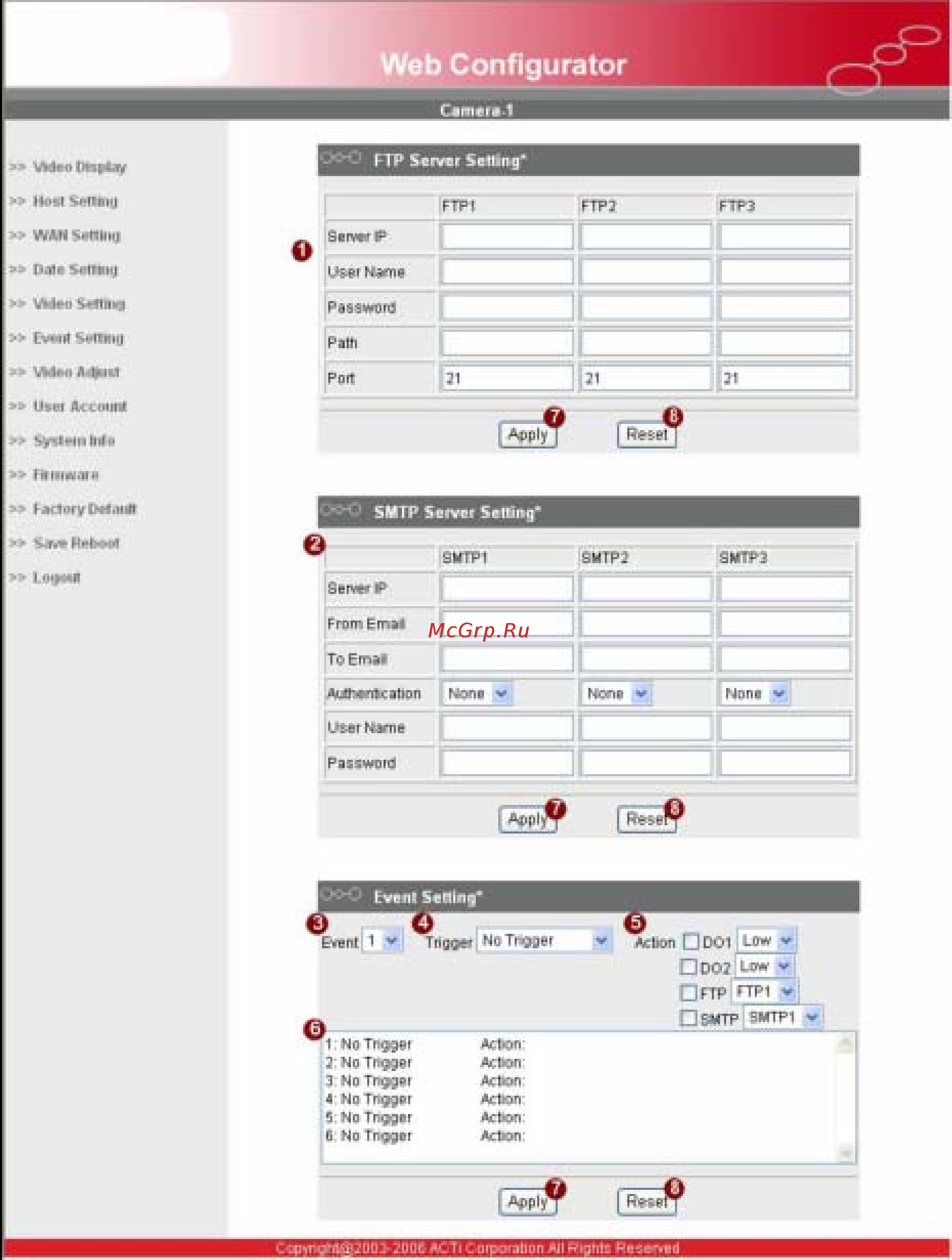Click FTP2 Port field
952x1260 pixels.
pos(645,378)
